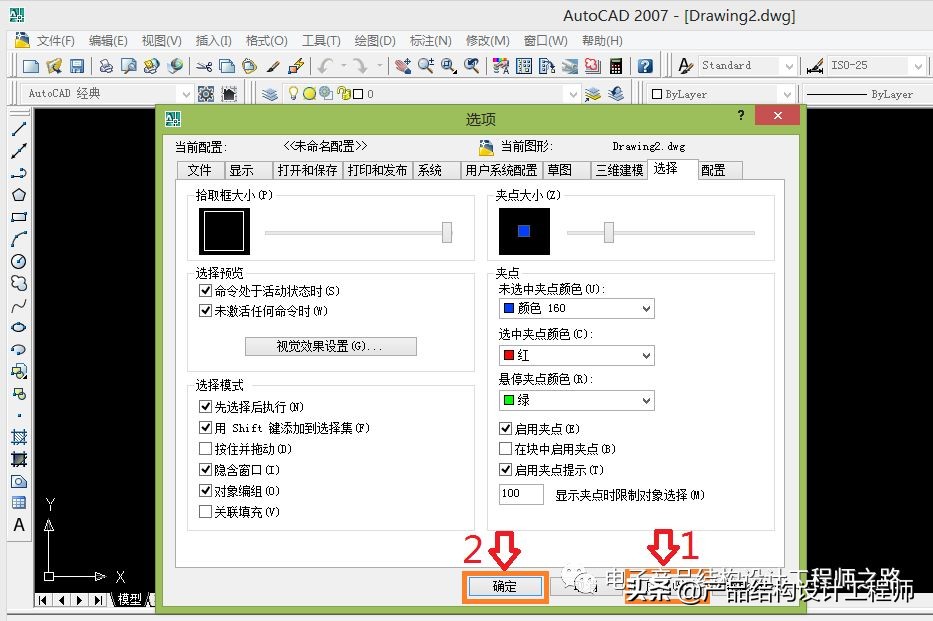Enable 在块中启用夹点 checkbox

[x=505, y=448]
